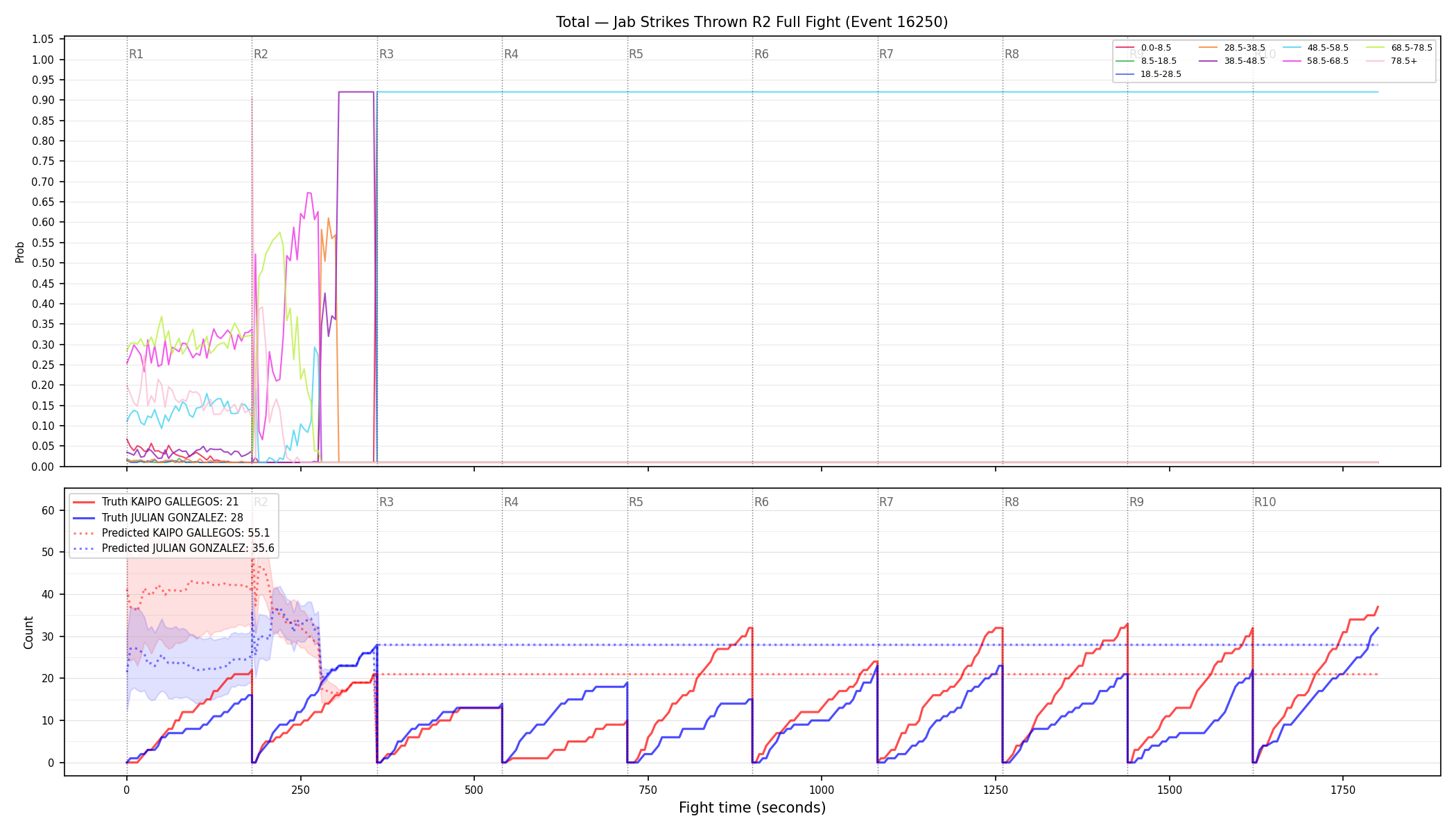Image resolution: width=1456 pixels, height=832 pixels.
Task: Click the 60 tick on Count axis
Action: [x=48, y=510]
